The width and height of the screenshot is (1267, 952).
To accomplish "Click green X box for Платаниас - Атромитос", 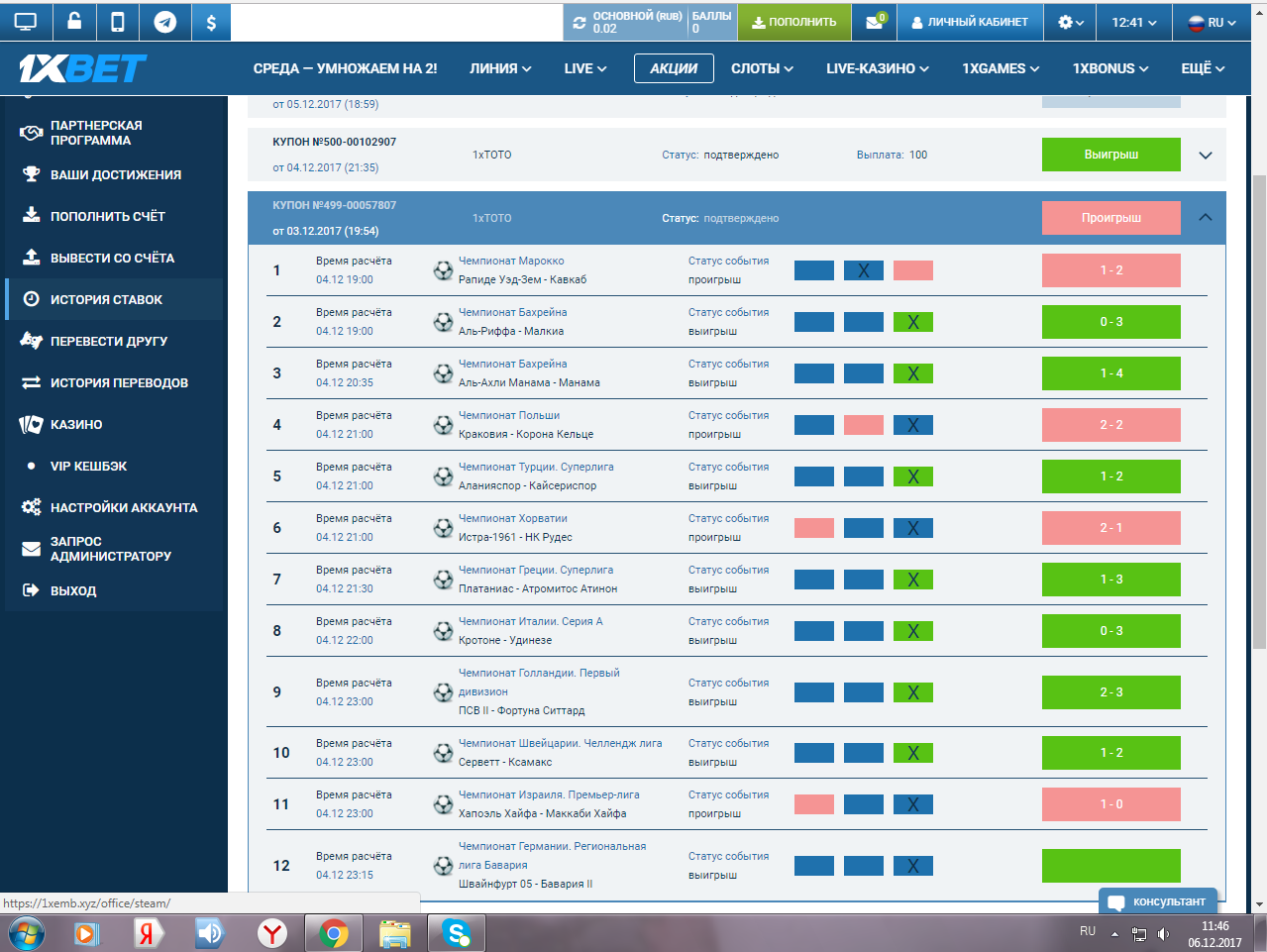I will (x=913, y=580).
